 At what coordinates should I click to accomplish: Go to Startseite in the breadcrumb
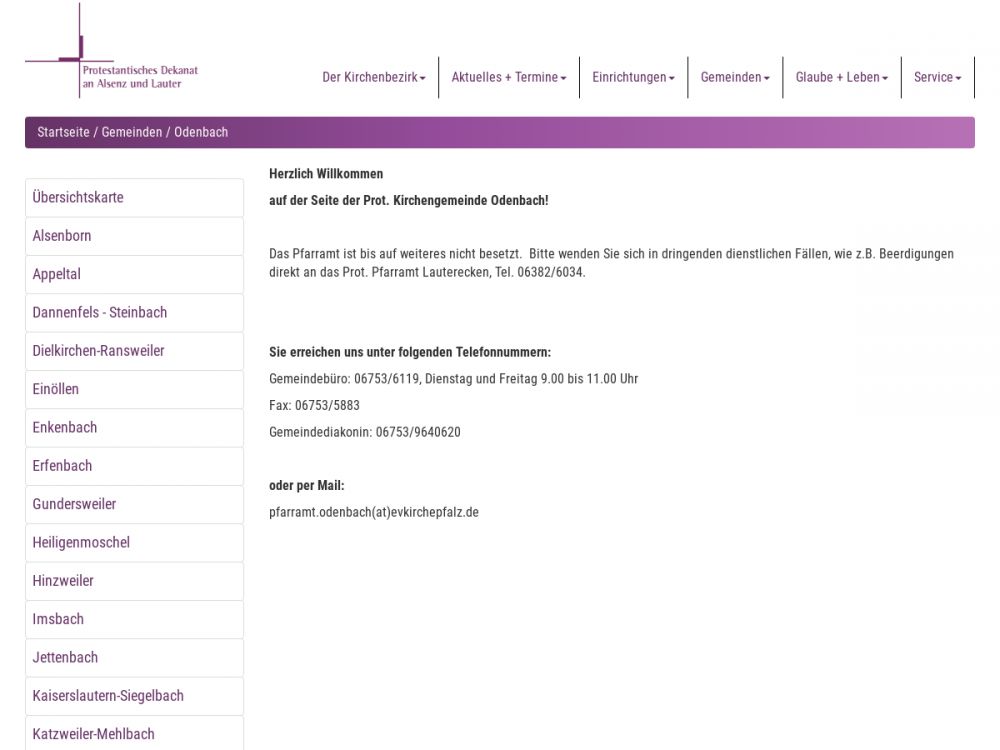click(x=63, y=132)
